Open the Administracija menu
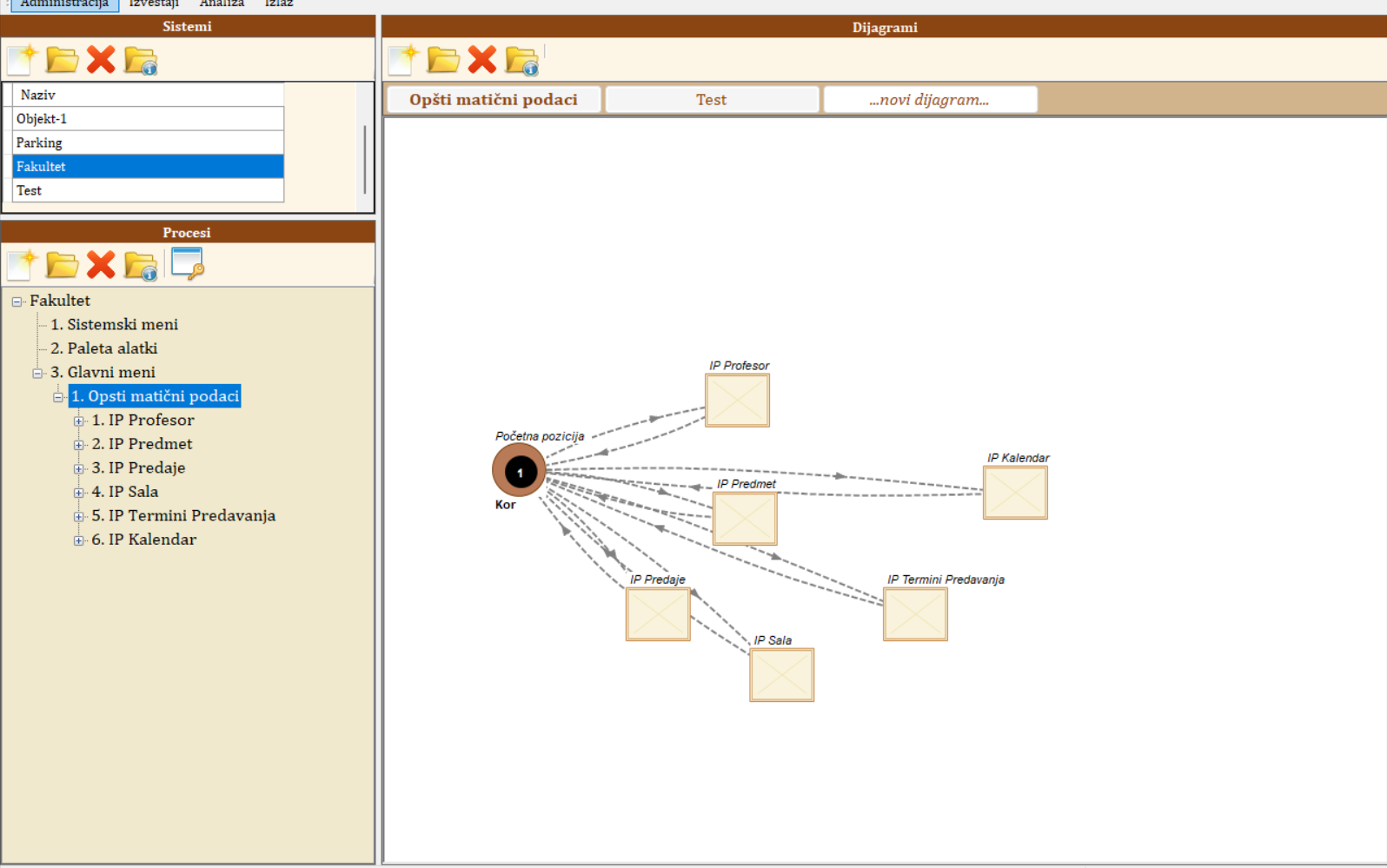 point(65,3)
